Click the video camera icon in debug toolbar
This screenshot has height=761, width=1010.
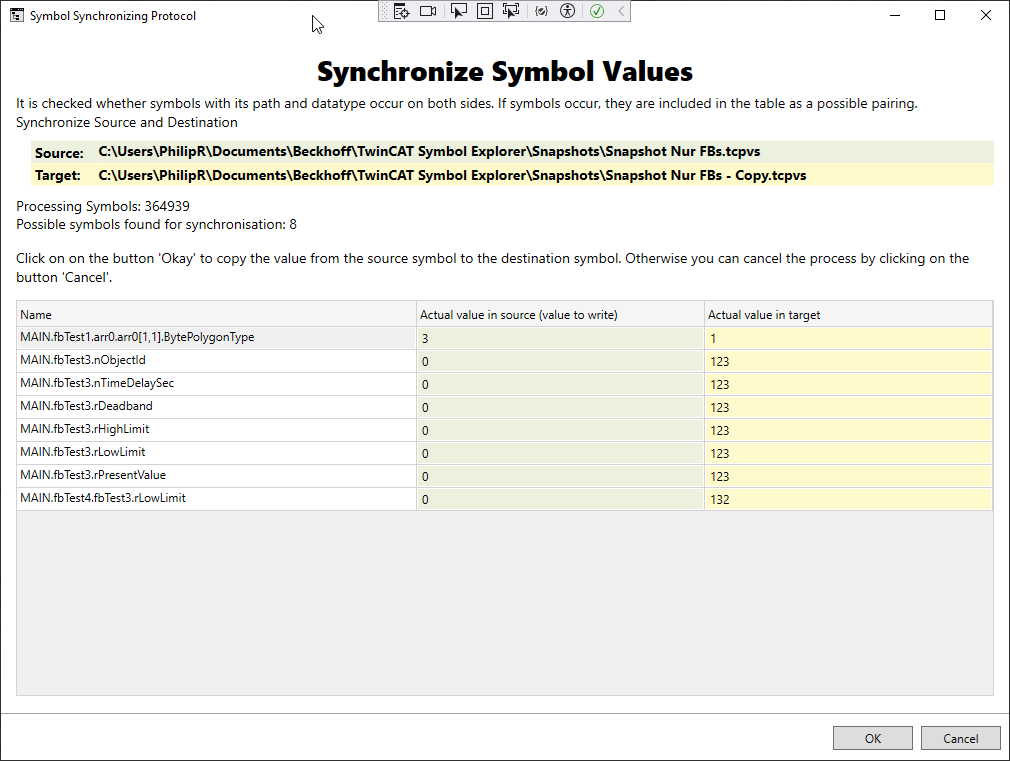(428, 11)
